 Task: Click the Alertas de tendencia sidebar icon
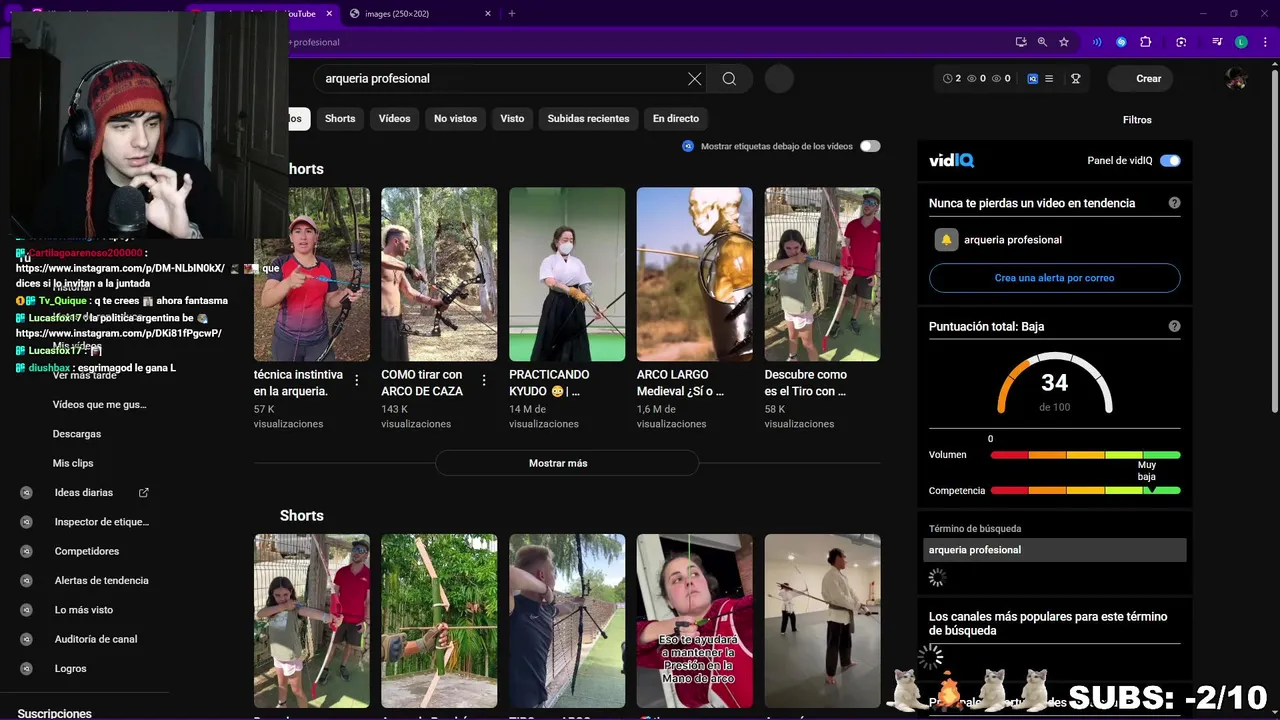pyautogui.click(x=27, y=581)
